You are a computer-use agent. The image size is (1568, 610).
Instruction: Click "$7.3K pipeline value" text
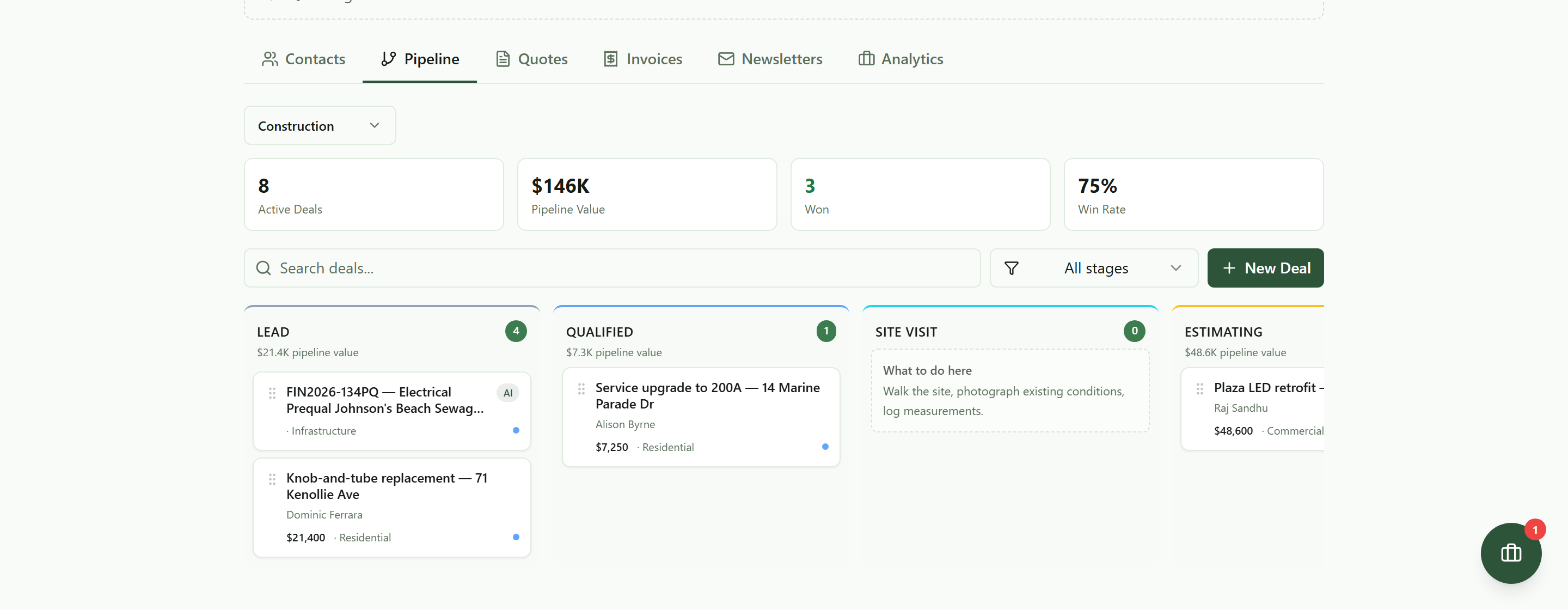[614, 352]
